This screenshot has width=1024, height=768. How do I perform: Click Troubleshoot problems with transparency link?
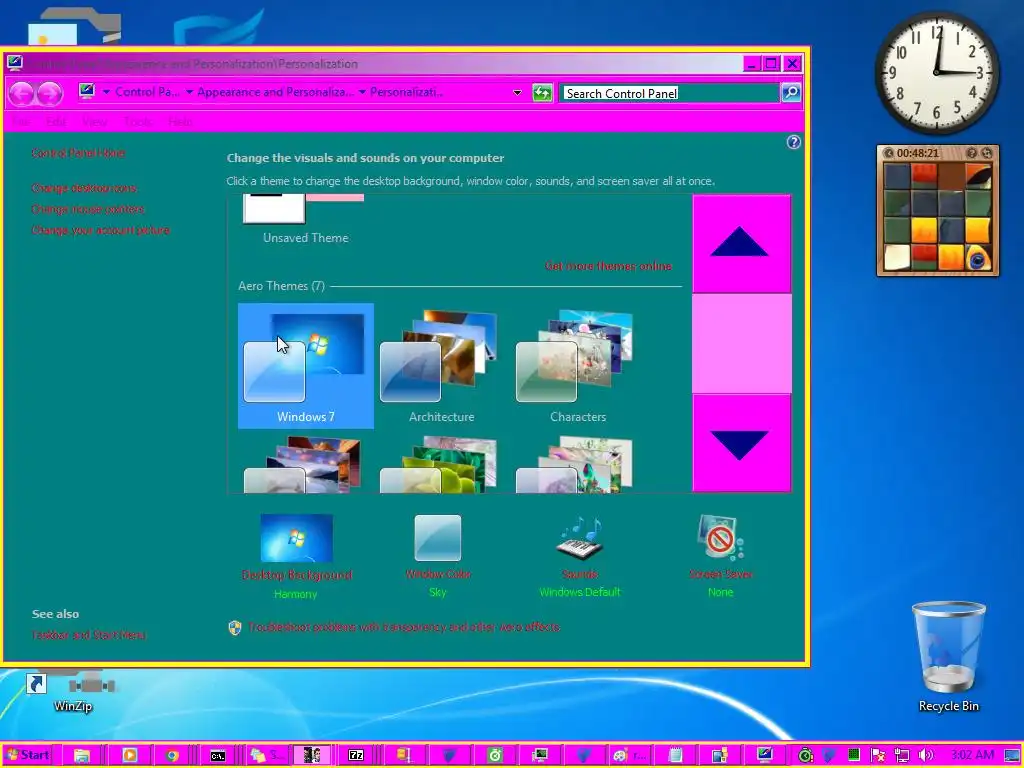404,627
